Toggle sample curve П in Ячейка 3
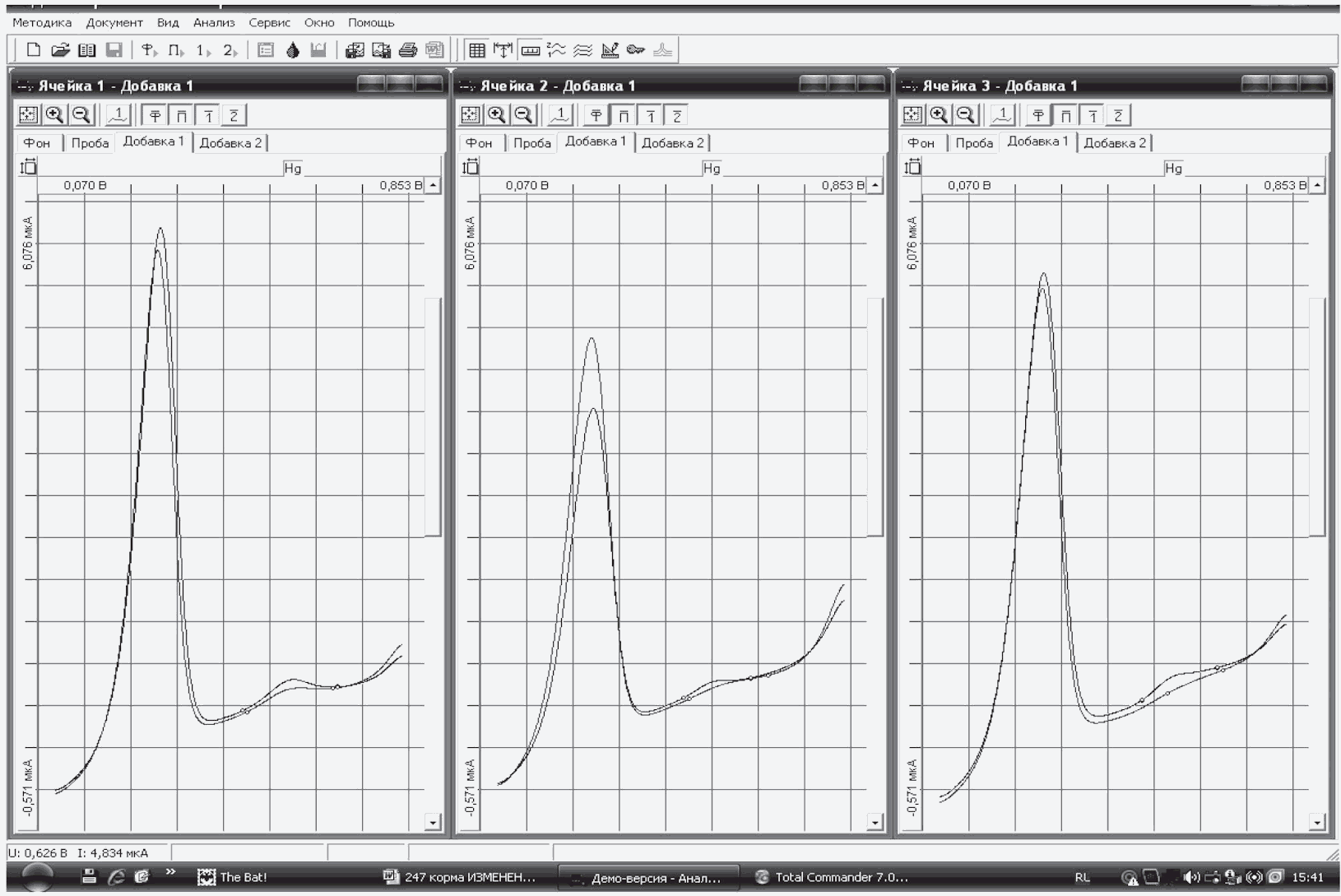 pos(1065,115)
